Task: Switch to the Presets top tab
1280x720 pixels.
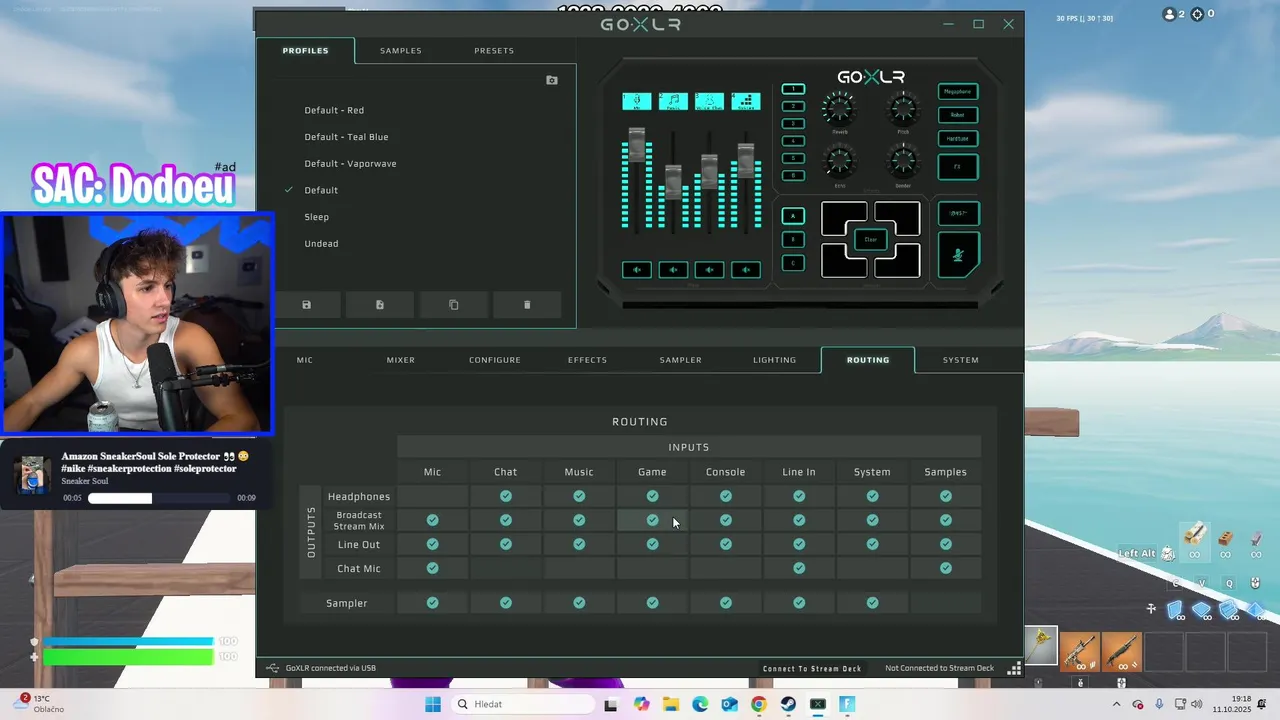Action: pos(494,51)
